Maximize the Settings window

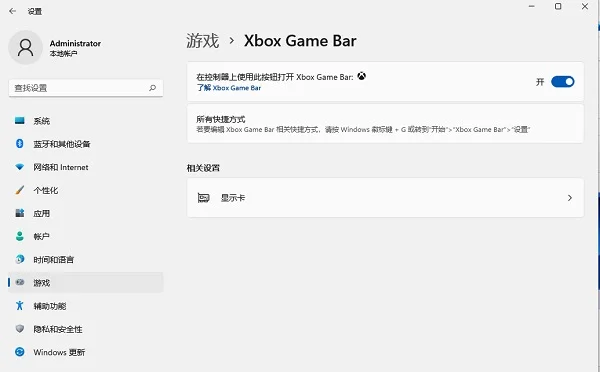[x=558, y=6]
